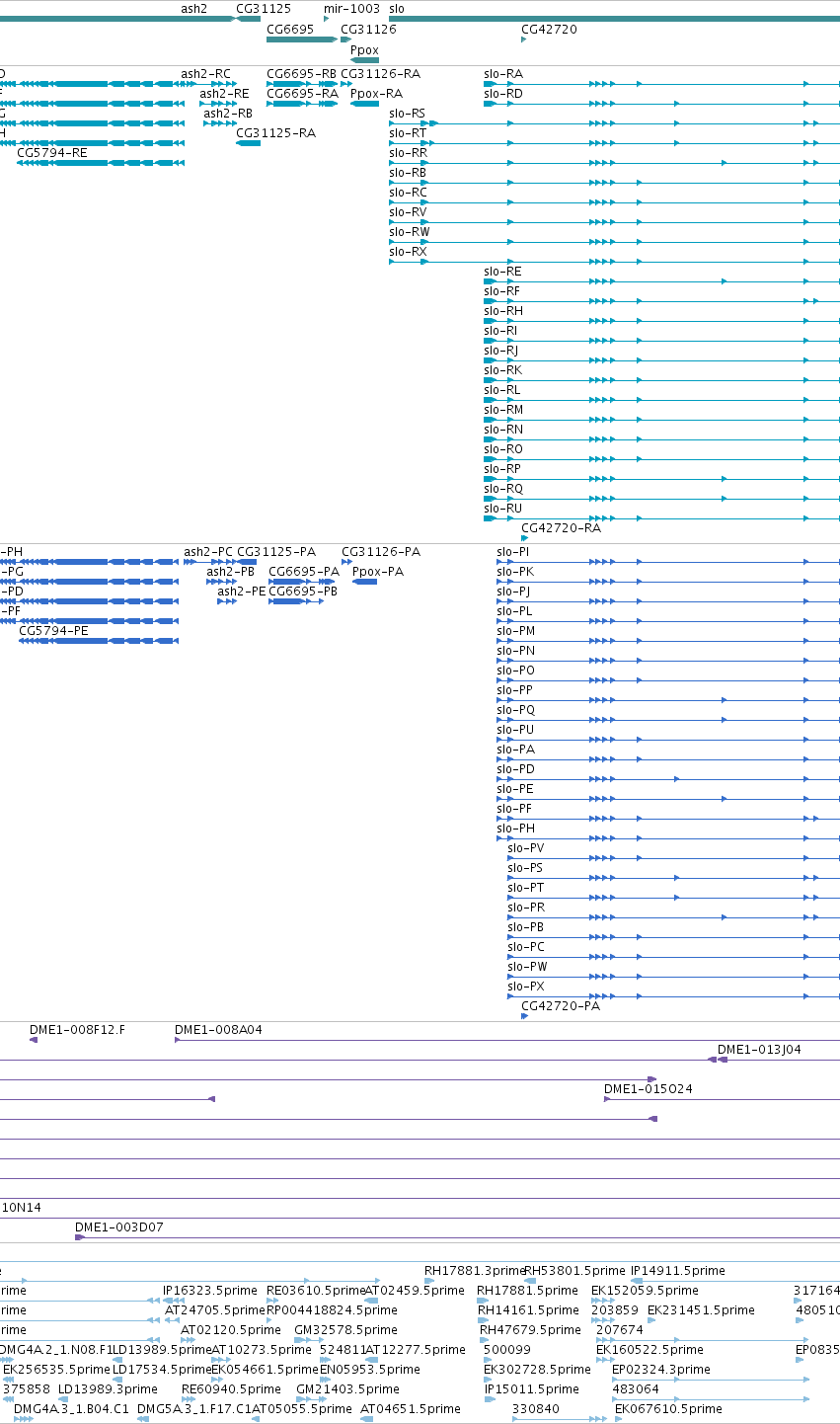Select protein CG6695-PB
This screenshot has width=840, height=1424.
[303, 592]
